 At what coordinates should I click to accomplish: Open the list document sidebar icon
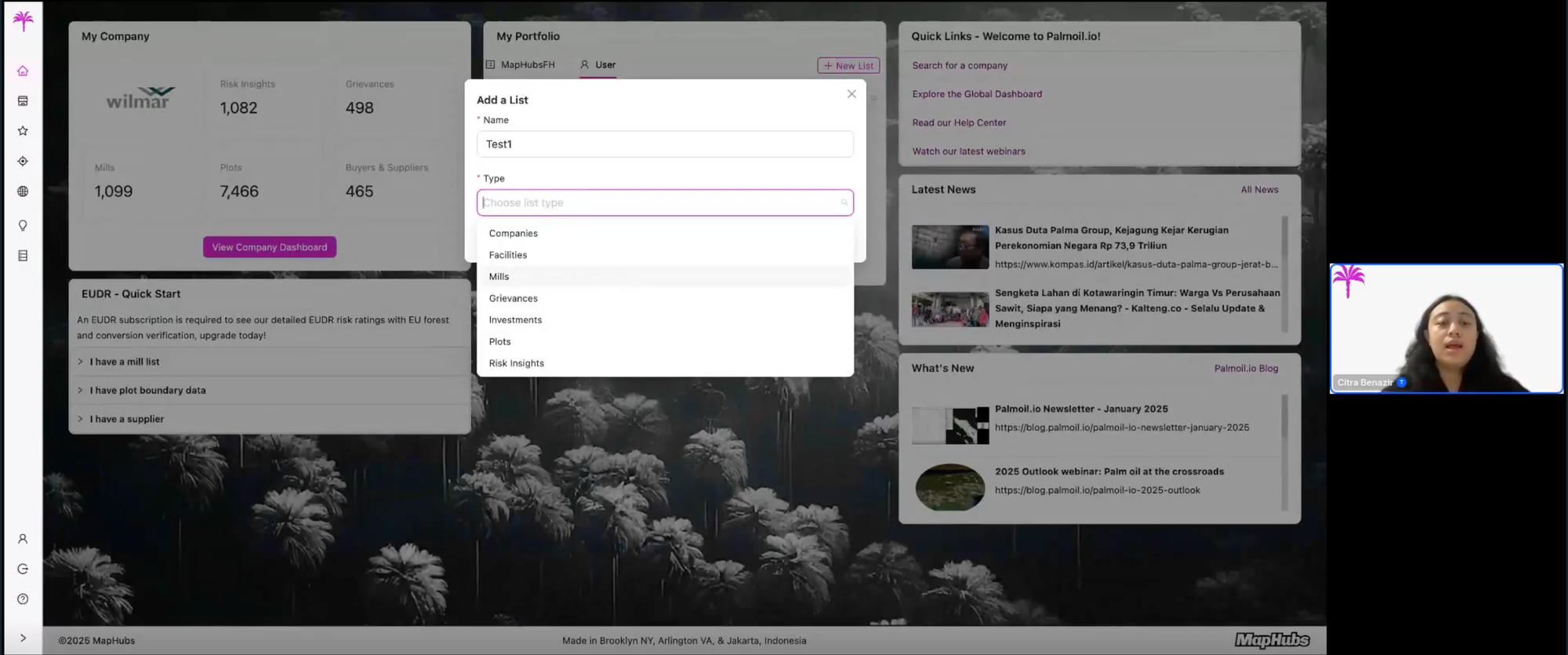coord(23,256)
